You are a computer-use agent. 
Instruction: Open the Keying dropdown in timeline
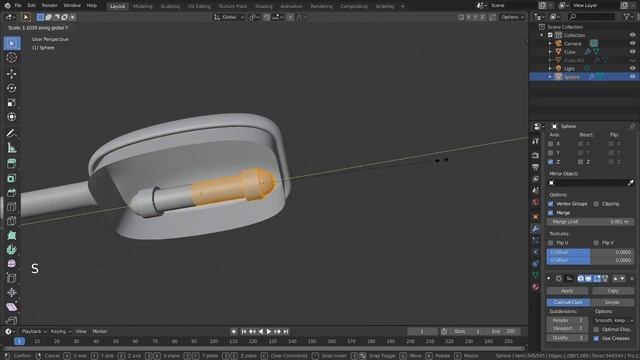61,331
